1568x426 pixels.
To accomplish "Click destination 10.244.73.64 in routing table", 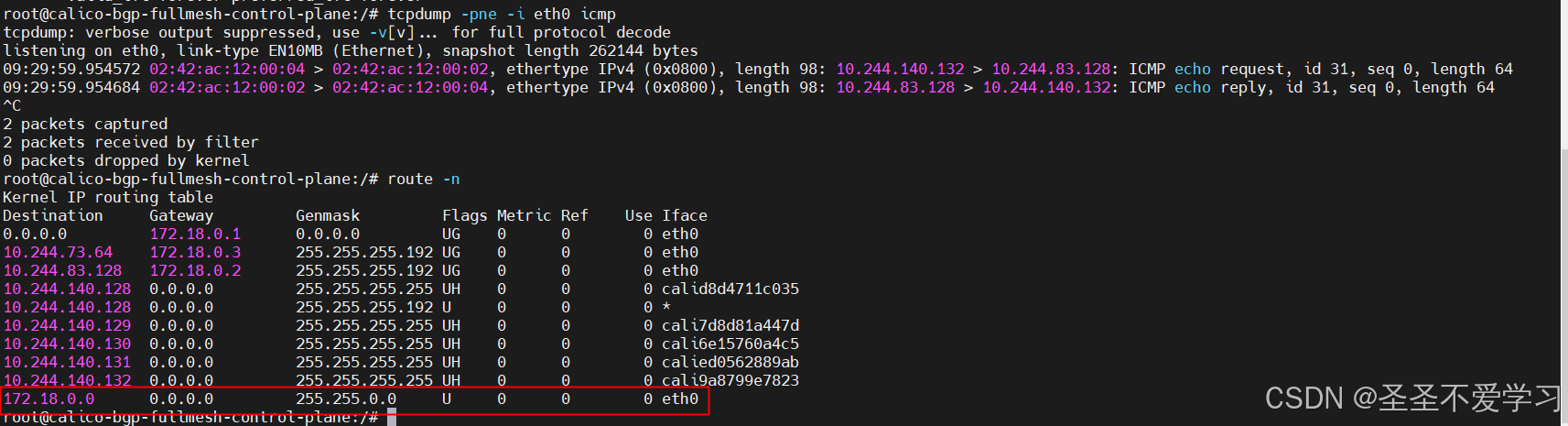I will pyautogui.click(x=58, y=252).
